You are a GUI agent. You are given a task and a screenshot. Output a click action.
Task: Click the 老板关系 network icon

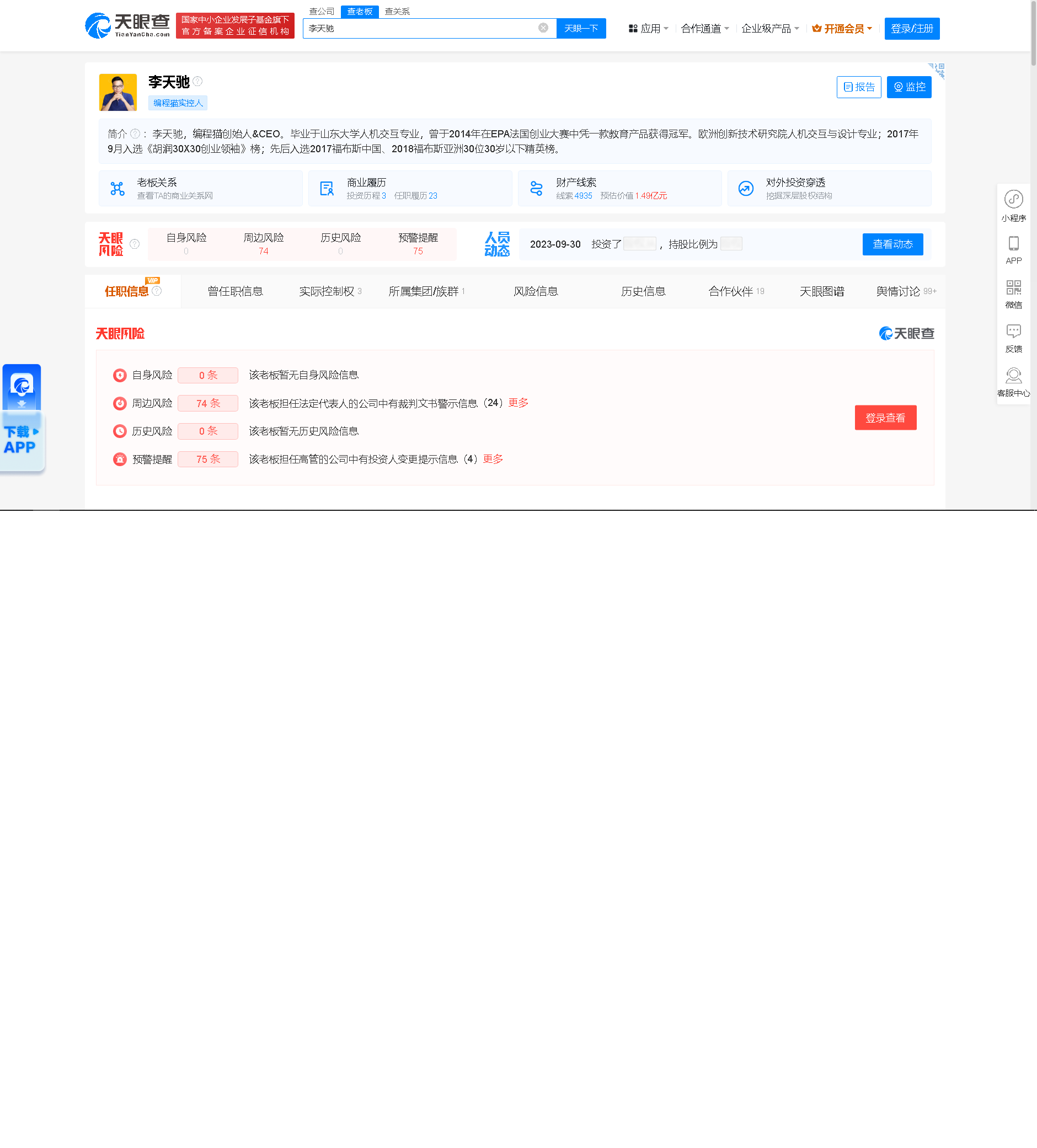[117, 189]
